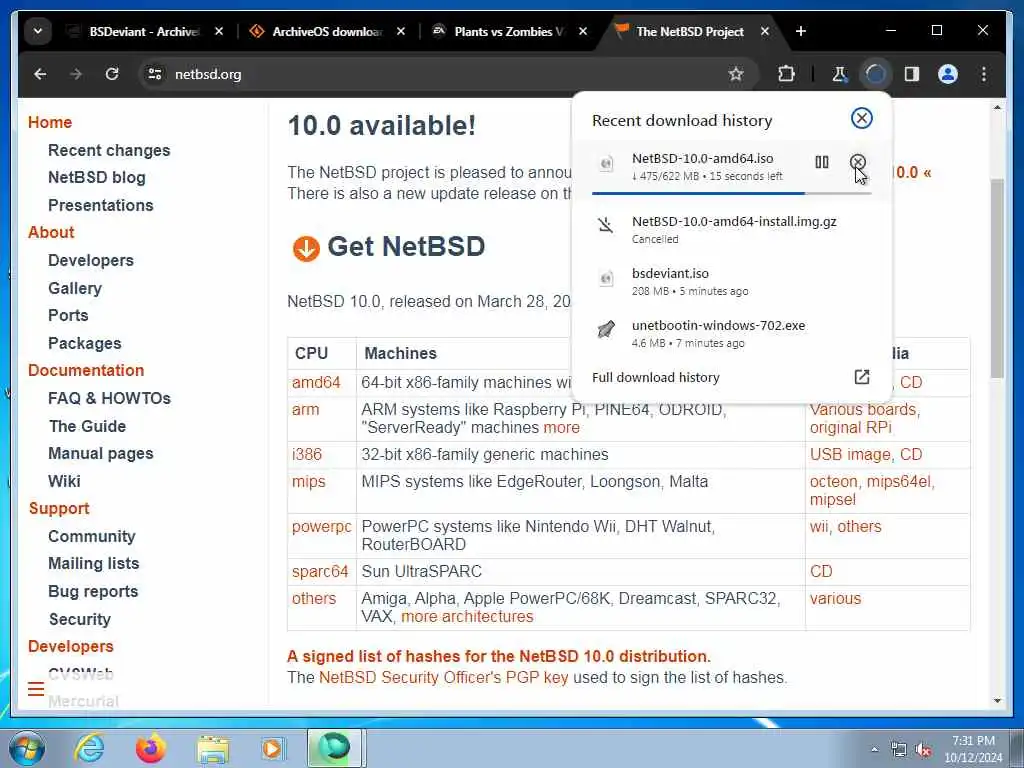This screenshot has height=768, width=1024.
Task: Click the scrollbar down arrow
Action: click(997, 701)
